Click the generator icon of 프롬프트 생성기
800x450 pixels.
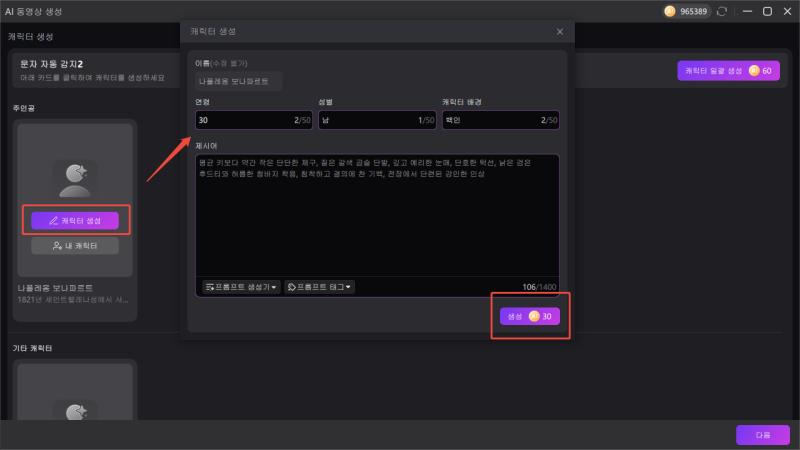point(209,287)
